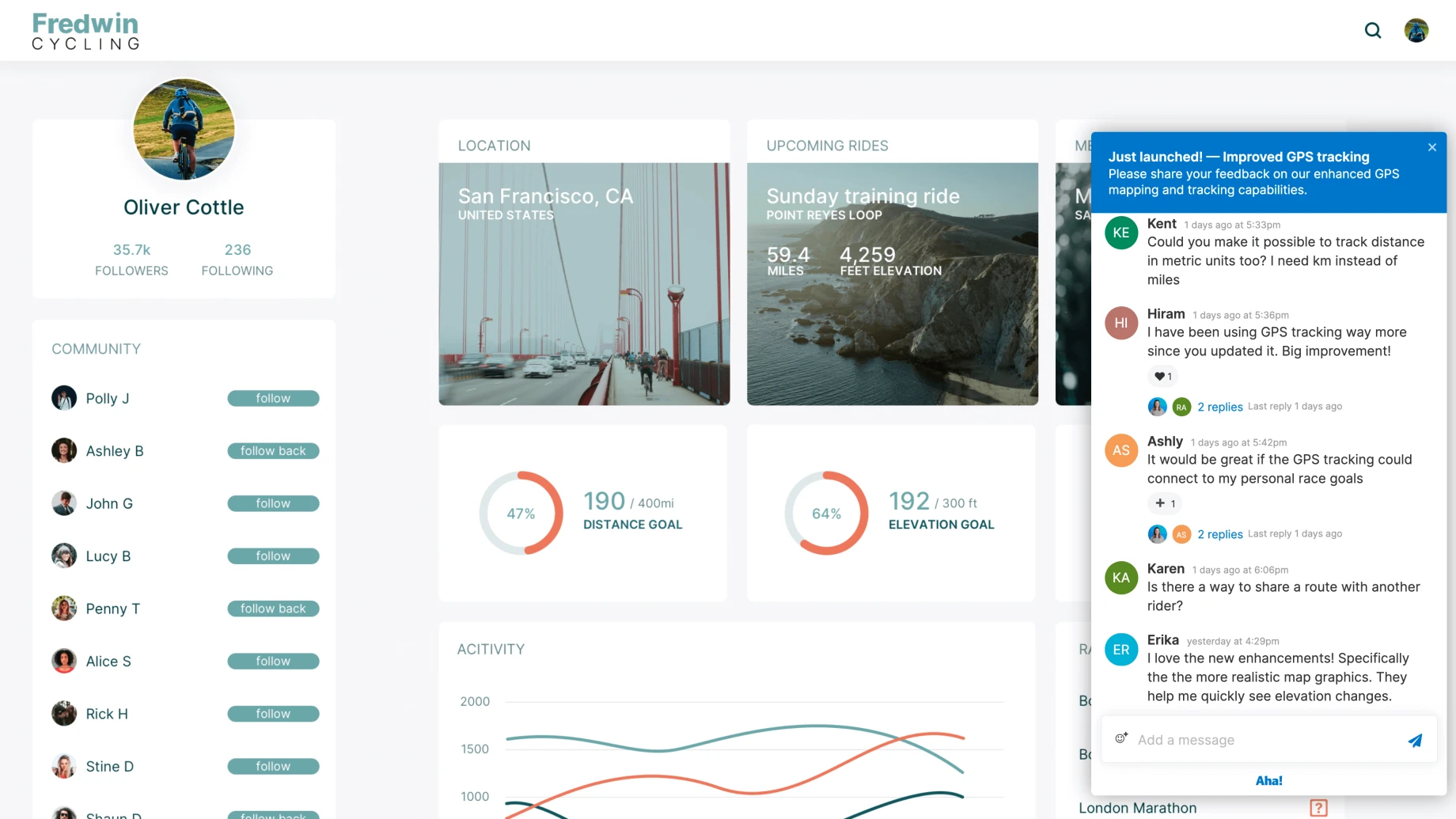The width and height of the screenshot is (1456, 819).
Task: Open Rick H's profile picture
Action: (x=64, y=714)
